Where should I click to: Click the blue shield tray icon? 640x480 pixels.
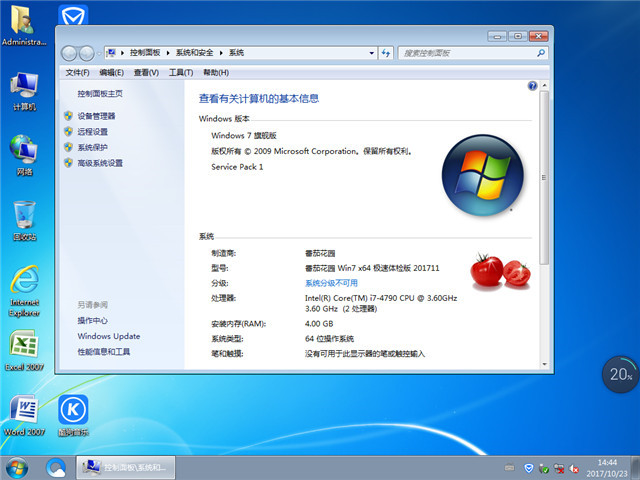(529, 468)
